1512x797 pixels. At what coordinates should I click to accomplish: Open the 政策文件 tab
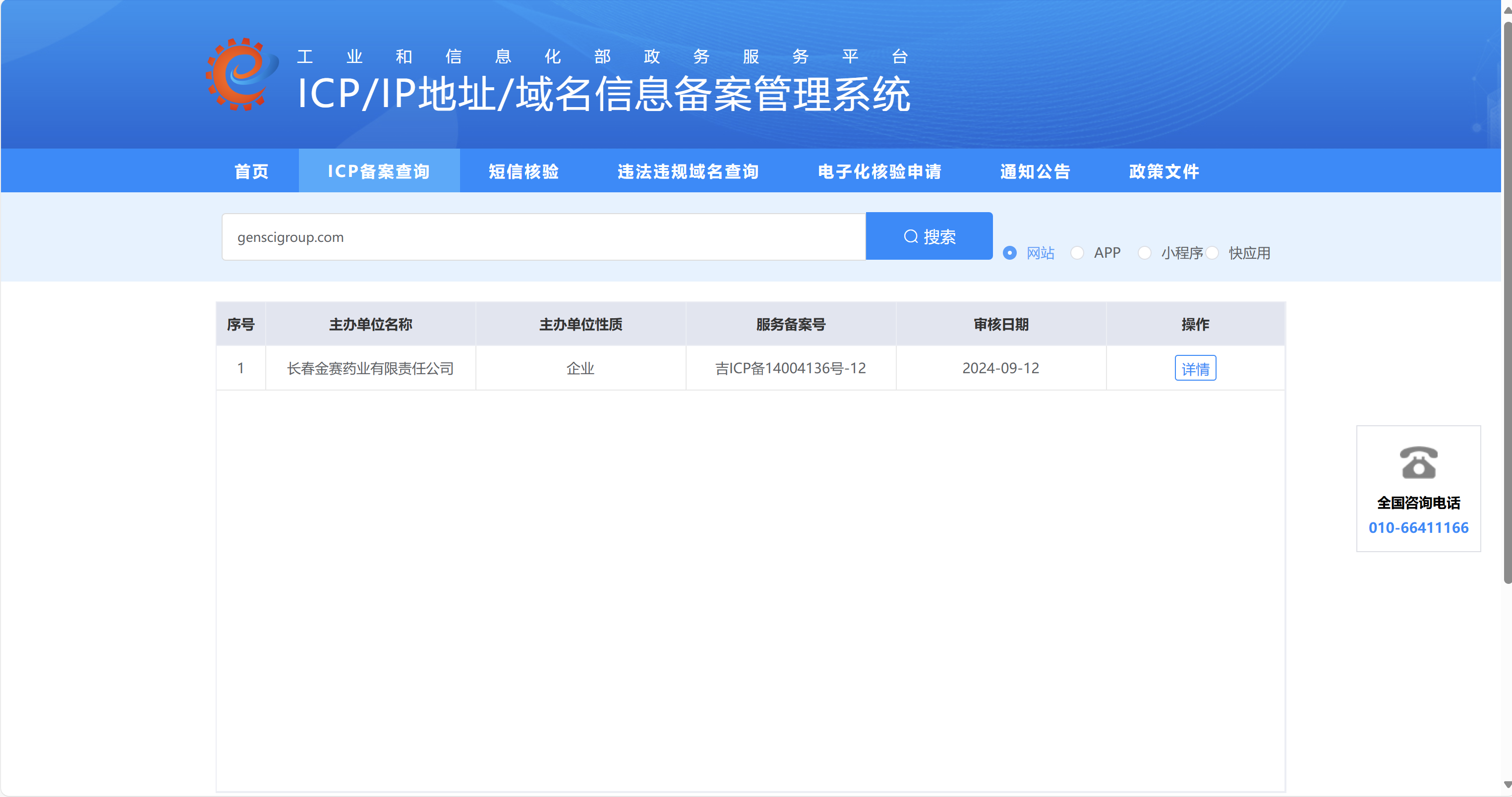tap(1163, 171)
